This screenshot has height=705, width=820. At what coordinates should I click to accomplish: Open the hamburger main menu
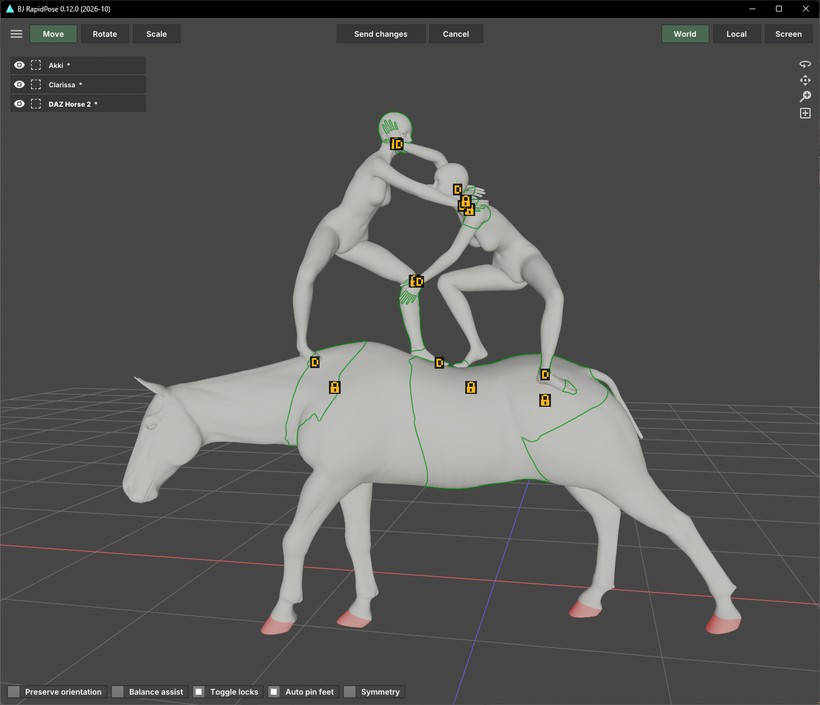[16, 34]
